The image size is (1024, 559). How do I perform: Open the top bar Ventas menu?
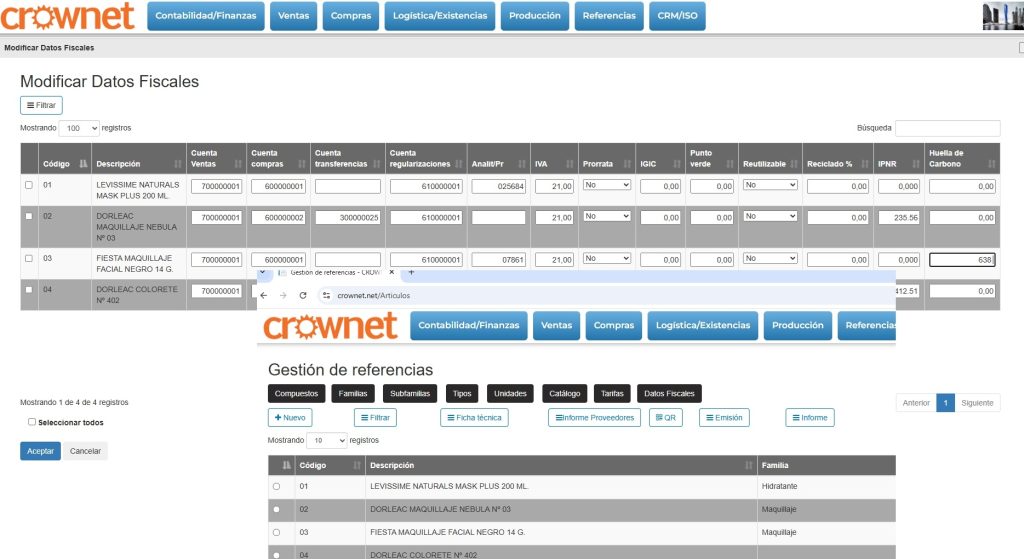pyautogui.click(x=293, y=16)
